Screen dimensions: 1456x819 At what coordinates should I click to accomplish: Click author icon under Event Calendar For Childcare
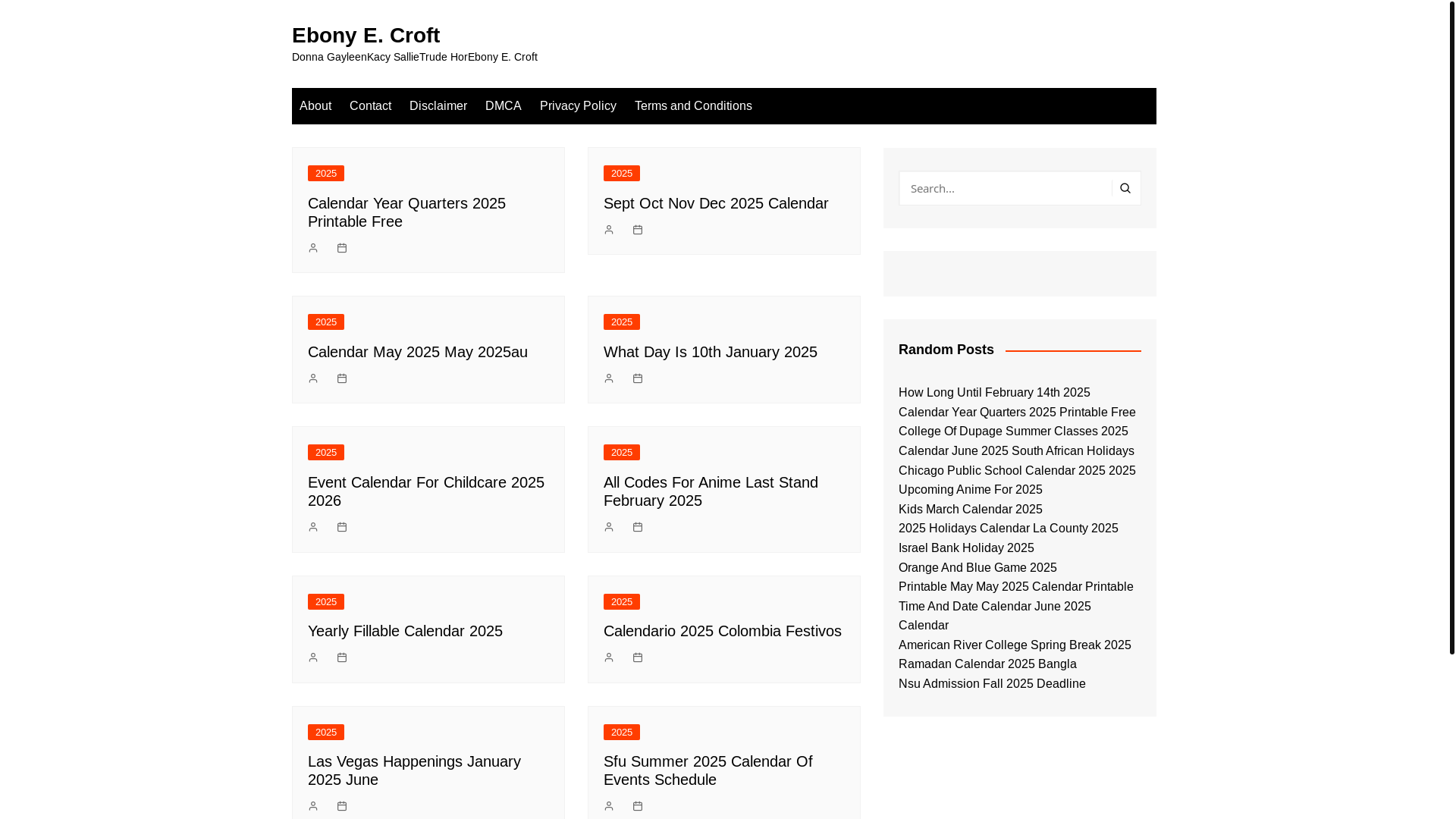pyautogui.click(x=313, y=527)
